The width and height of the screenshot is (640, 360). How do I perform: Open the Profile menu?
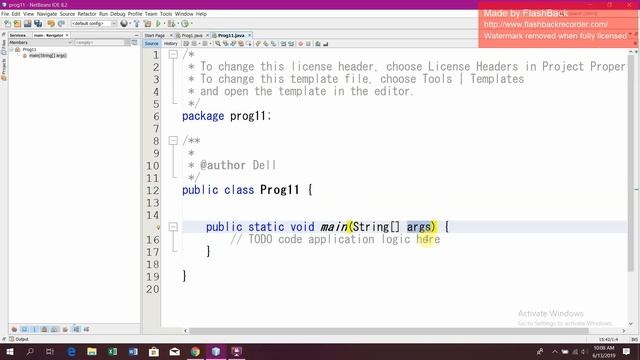click(135, 14)
